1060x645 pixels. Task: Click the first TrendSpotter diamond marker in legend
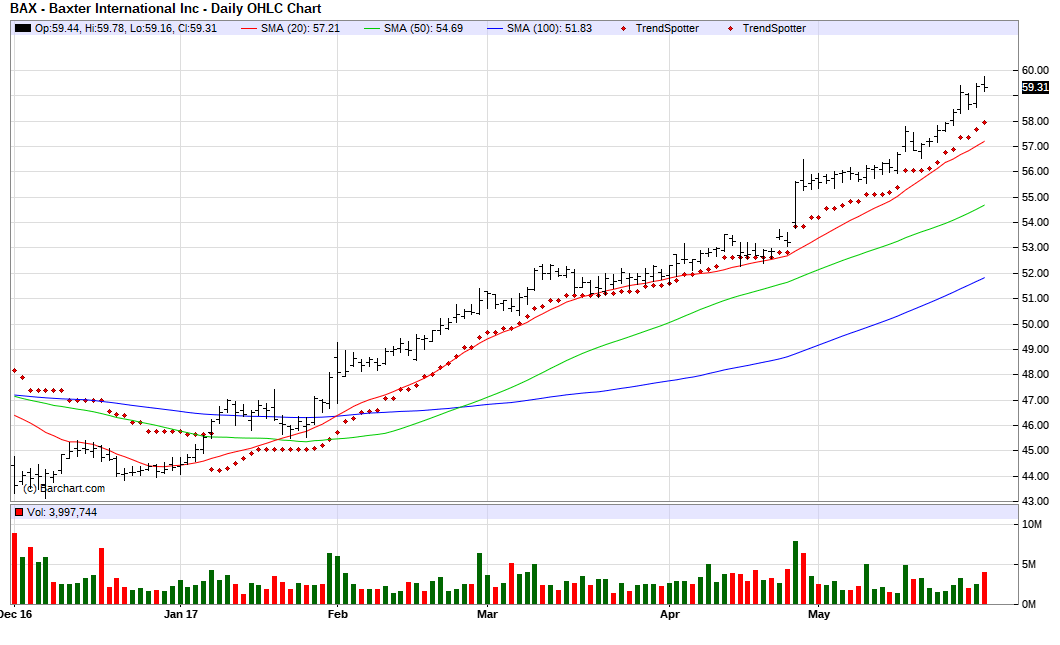(623, 28)
